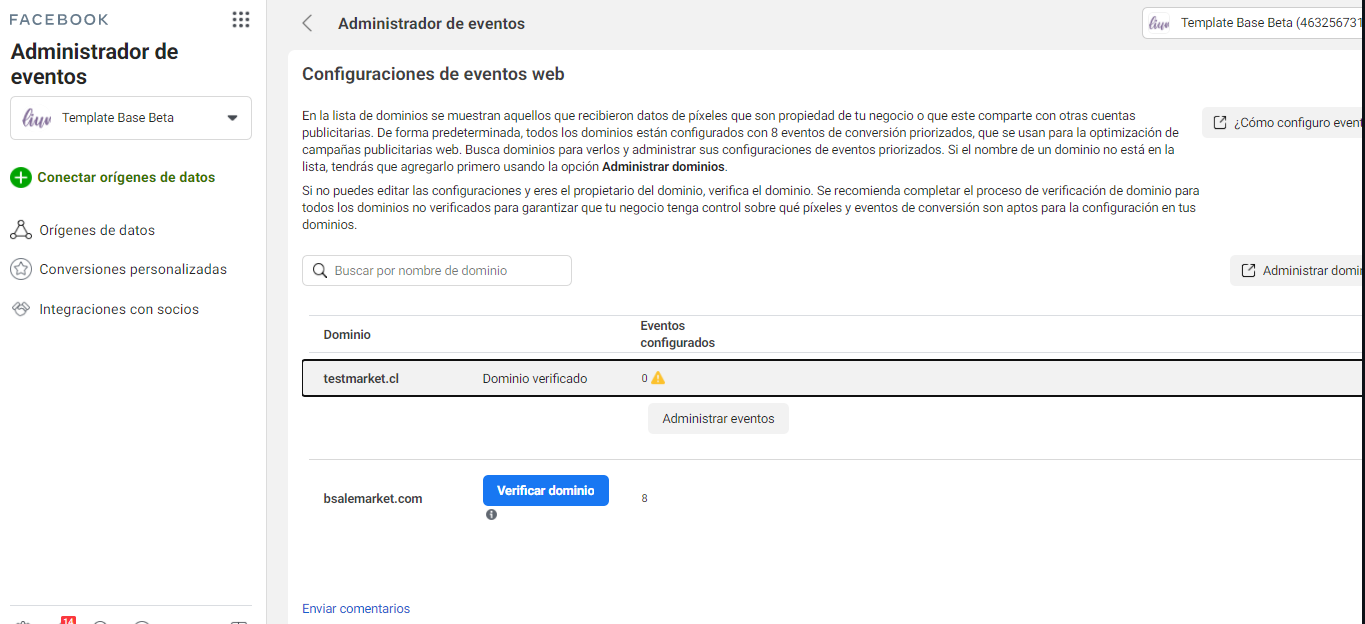
Task: Click the Verificar dominio button
Action: click(x=546, y=490)
